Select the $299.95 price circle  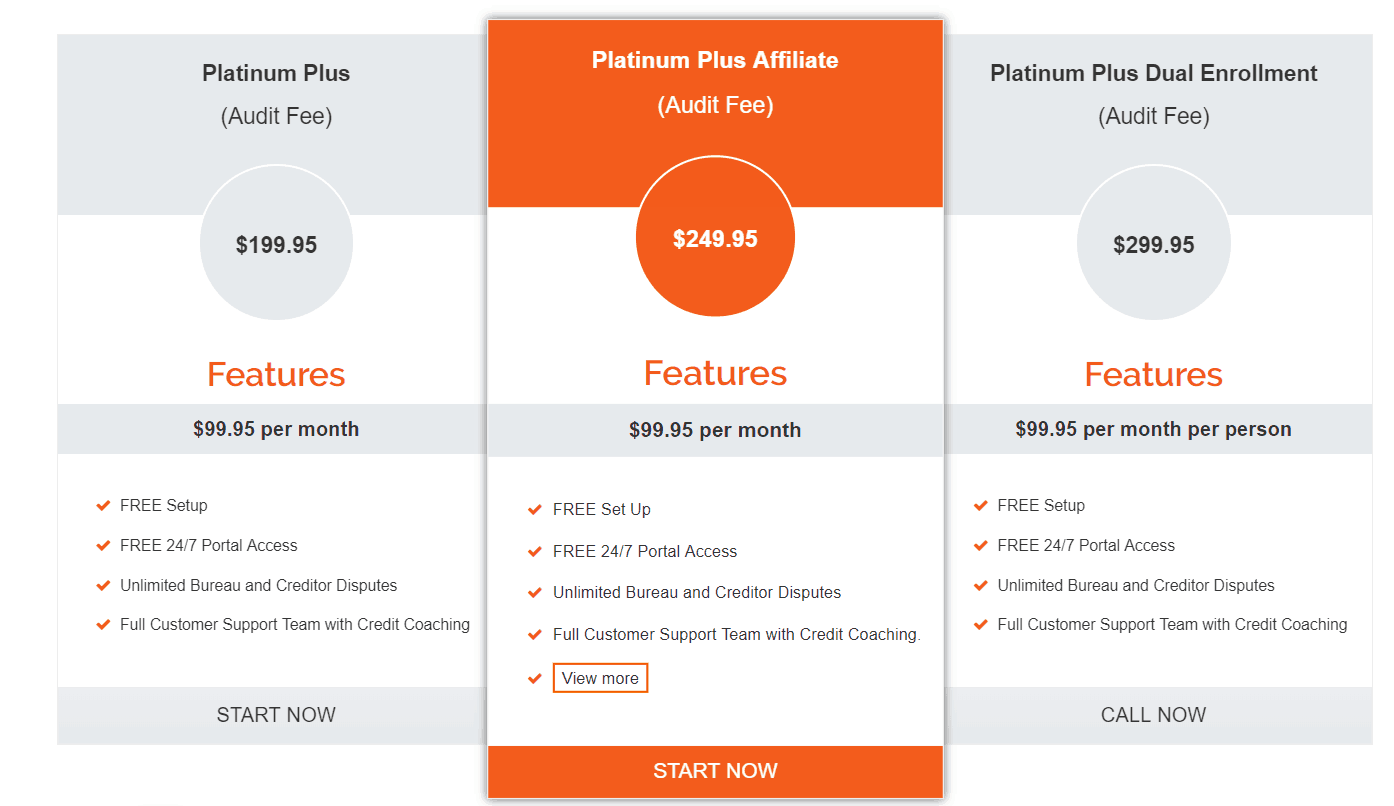pyautogui.click(x=1154, y=243)
